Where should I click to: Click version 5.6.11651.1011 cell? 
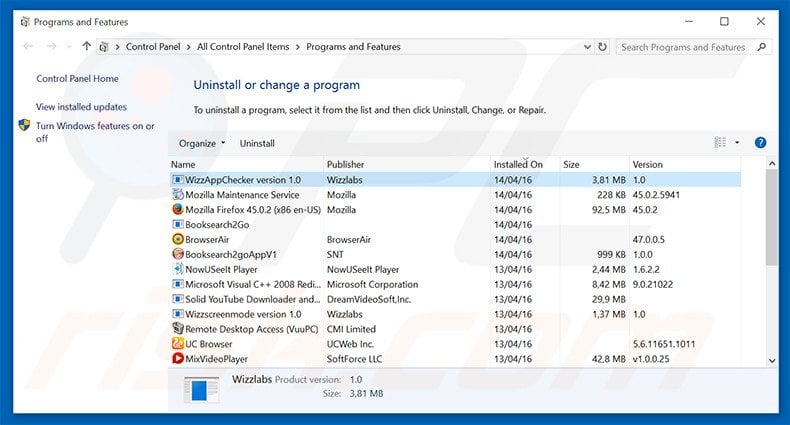click(x=664, y=344)
